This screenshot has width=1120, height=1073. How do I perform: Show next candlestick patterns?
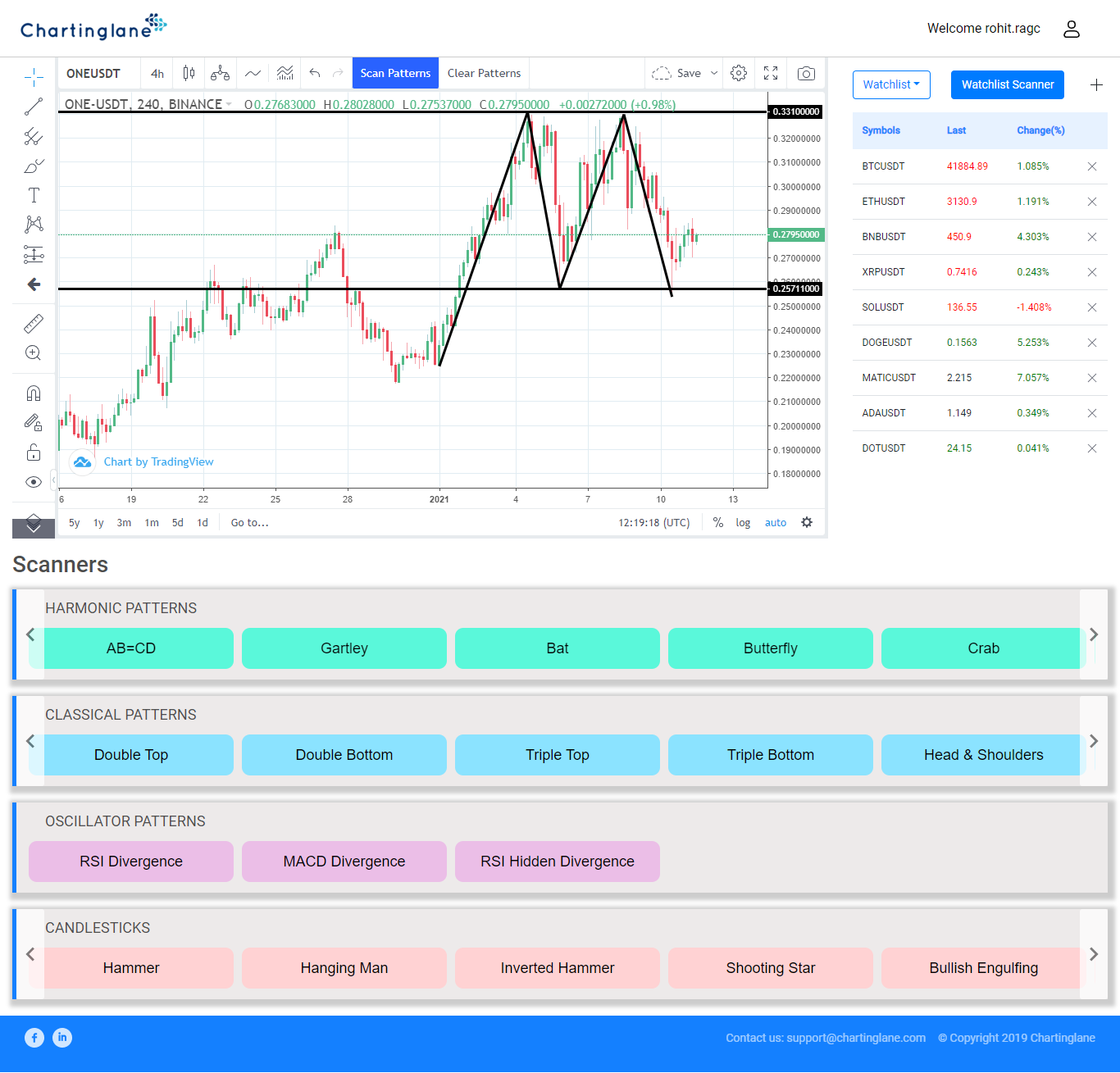tap(1094, 954)
